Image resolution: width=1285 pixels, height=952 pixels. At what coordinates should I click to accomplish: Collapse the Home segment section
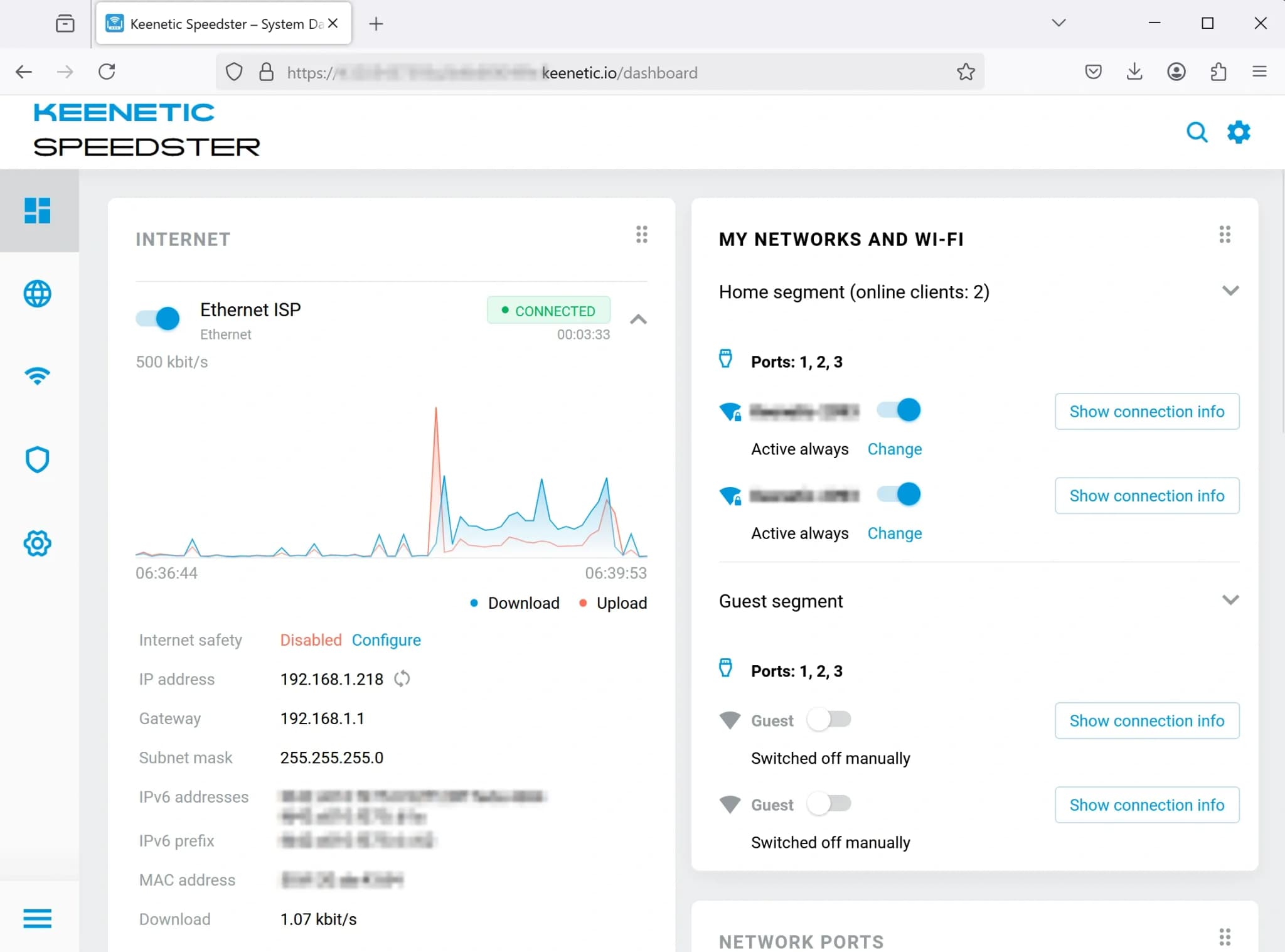pyautogui.click(x=1230, y=291)
